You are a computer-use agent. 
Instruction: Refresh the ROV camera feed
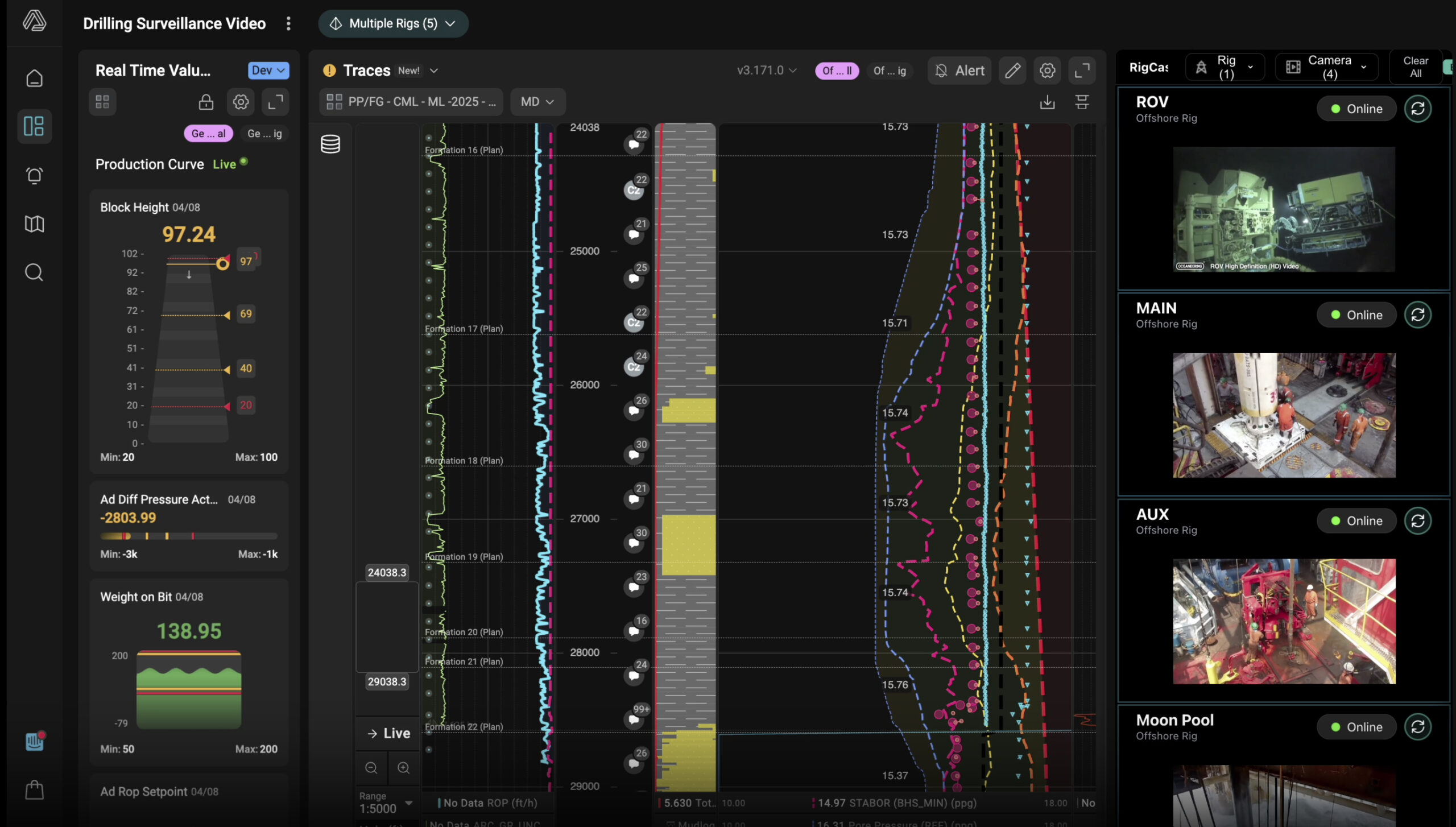click(1418, 109)
